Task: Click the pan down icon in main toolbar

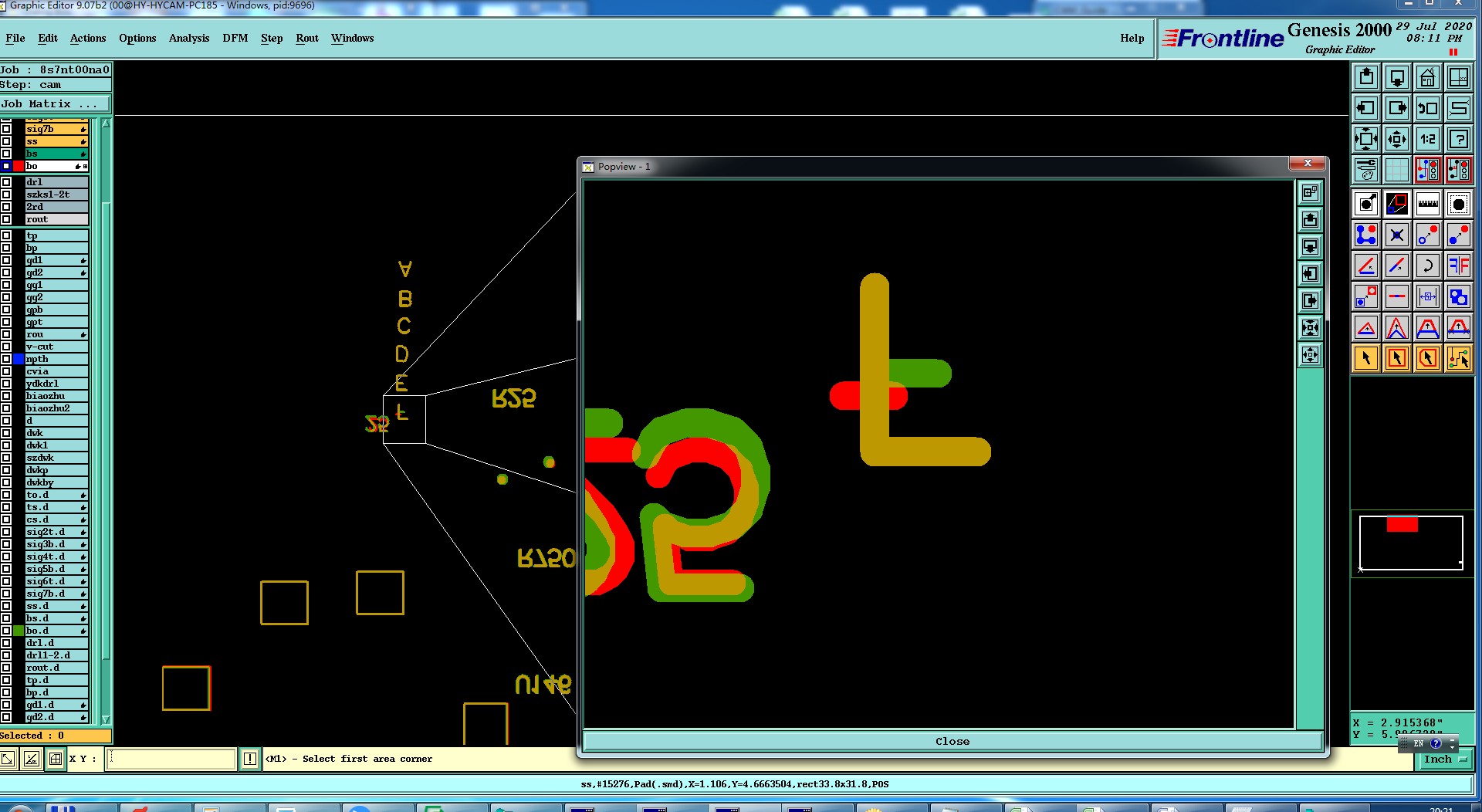Action: coord(1397,77)
